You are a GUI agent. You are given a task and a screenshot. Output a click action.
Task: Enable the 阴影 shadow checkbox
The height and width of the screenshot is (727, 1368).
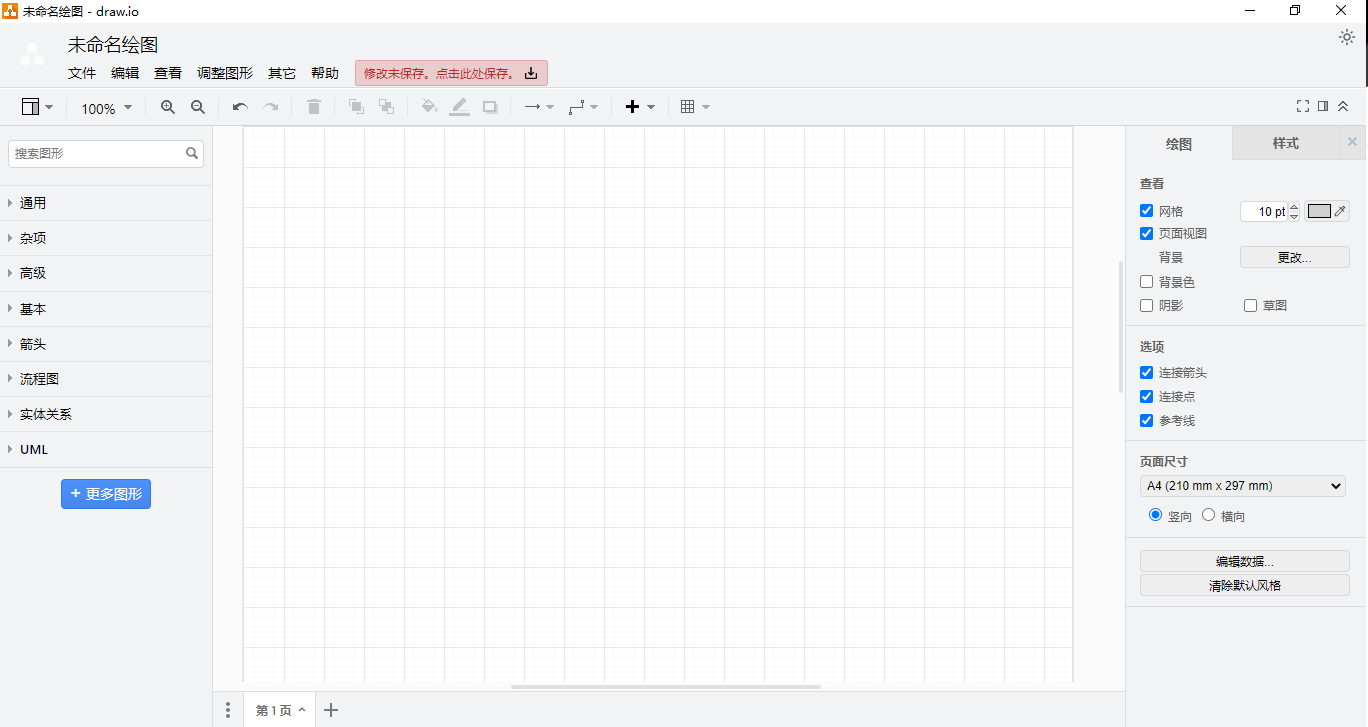point(1147,306)
